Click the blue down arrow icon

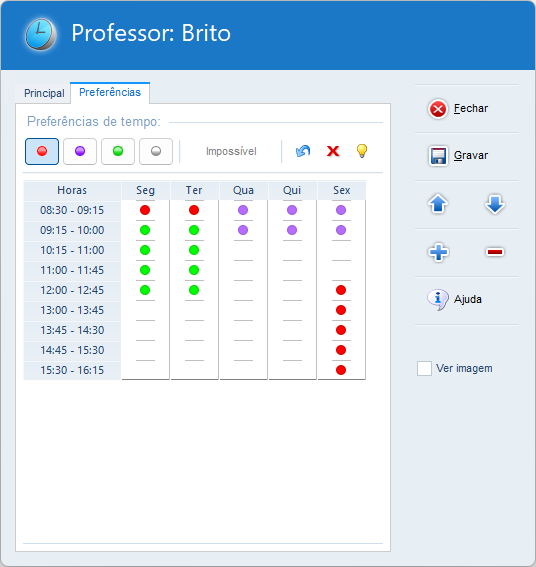pyautogui.click(x=494, y=204)
